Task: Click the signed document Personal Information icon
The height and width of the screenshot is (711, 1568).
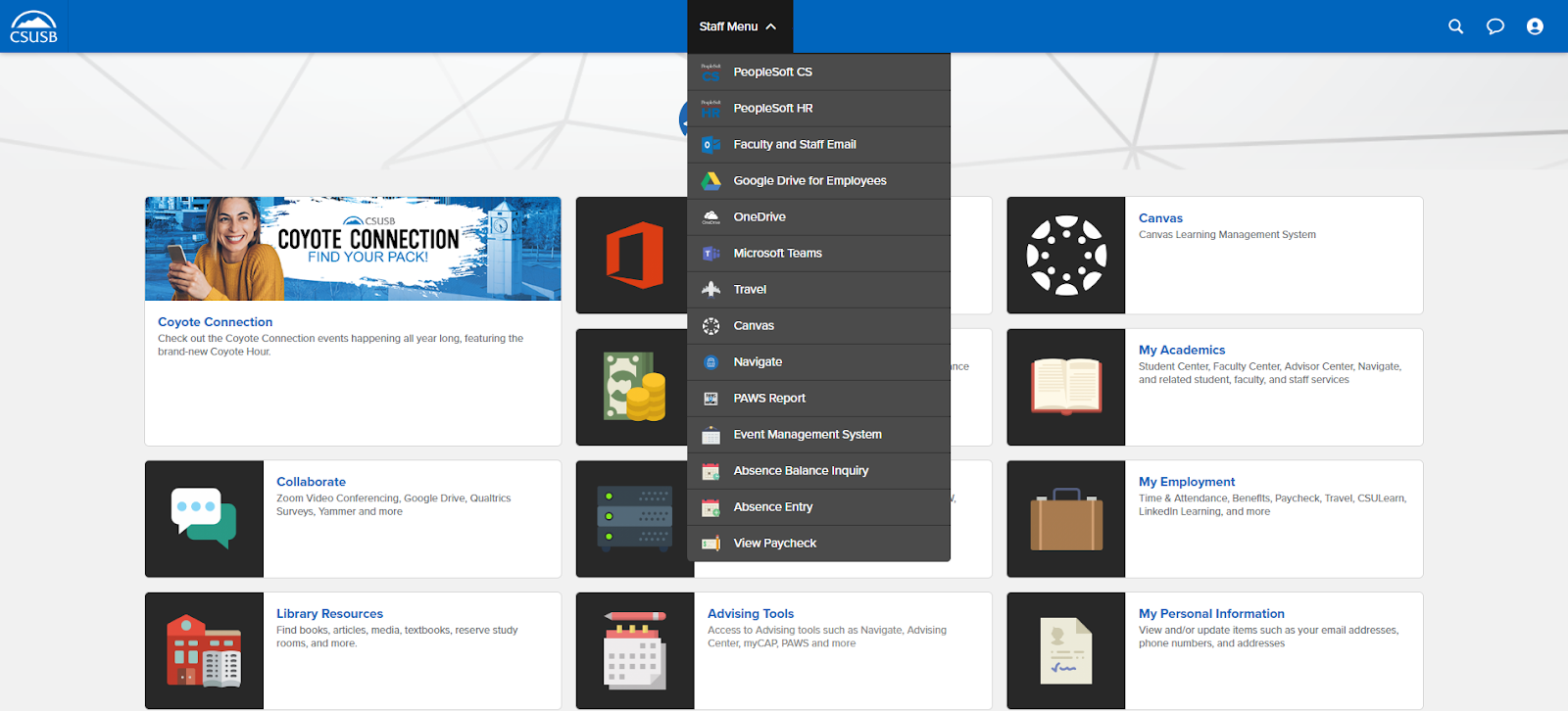Action: (1066, 650)
